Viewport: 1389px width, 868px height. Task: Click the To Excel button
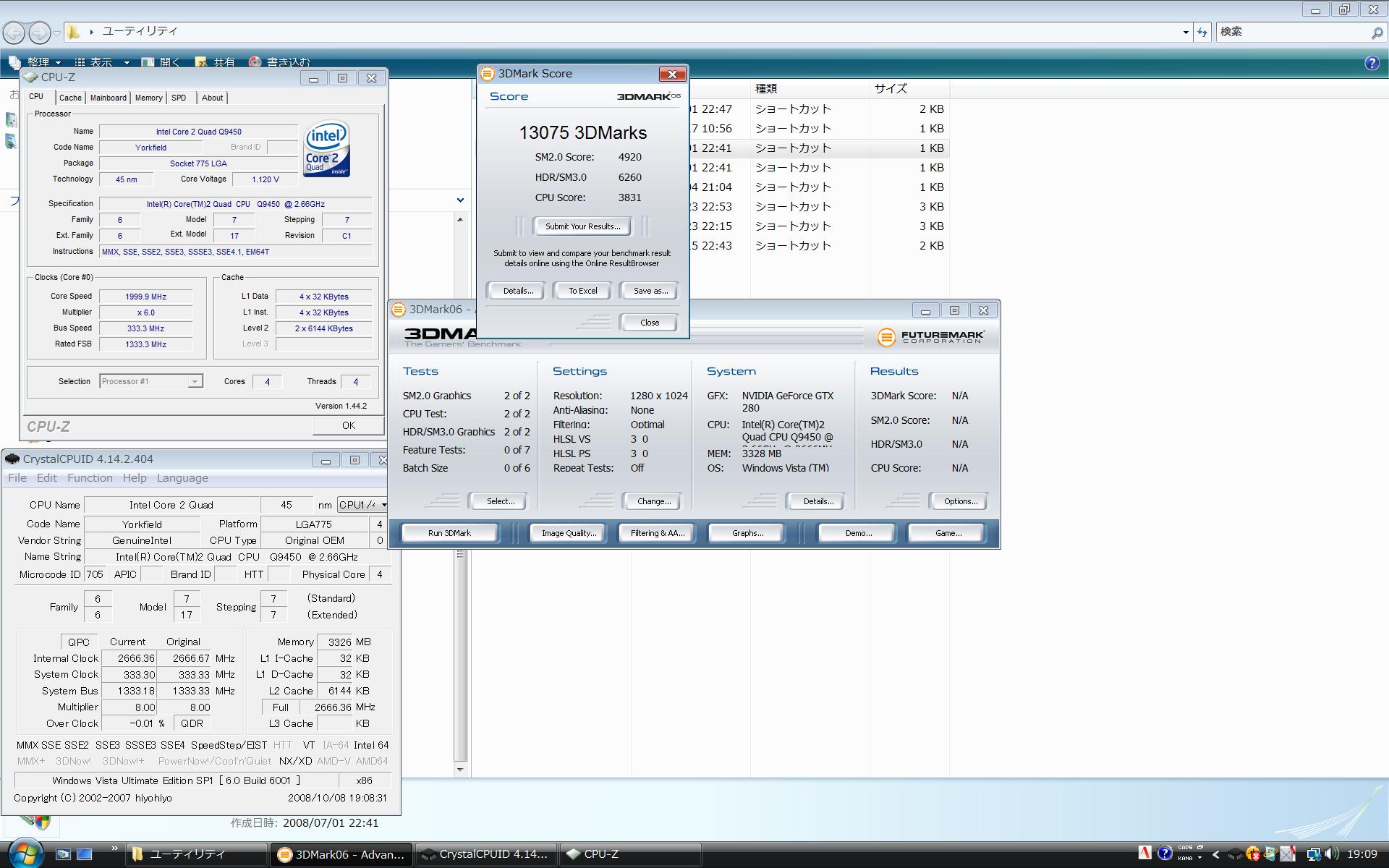[x=582, y=291]
